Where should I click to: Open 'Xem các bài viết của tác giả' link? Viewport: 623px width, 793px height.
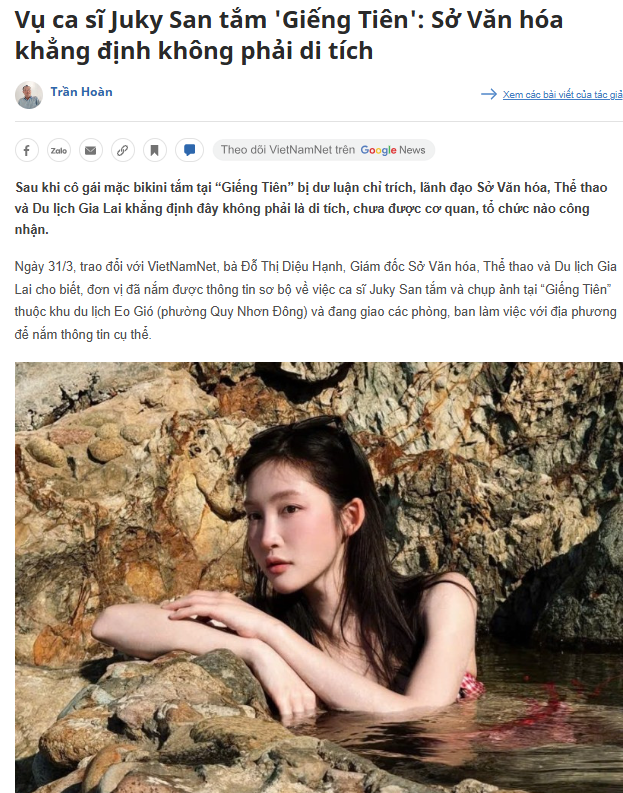(x=562, y=95)
